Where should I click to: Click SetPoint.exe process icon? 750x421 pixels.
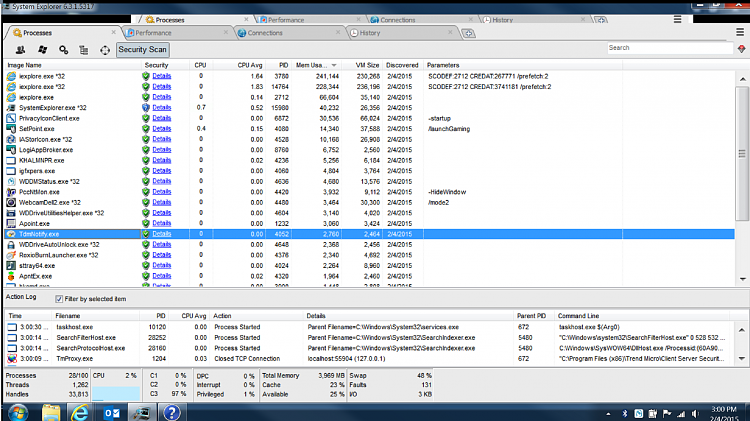coord(11,129)
